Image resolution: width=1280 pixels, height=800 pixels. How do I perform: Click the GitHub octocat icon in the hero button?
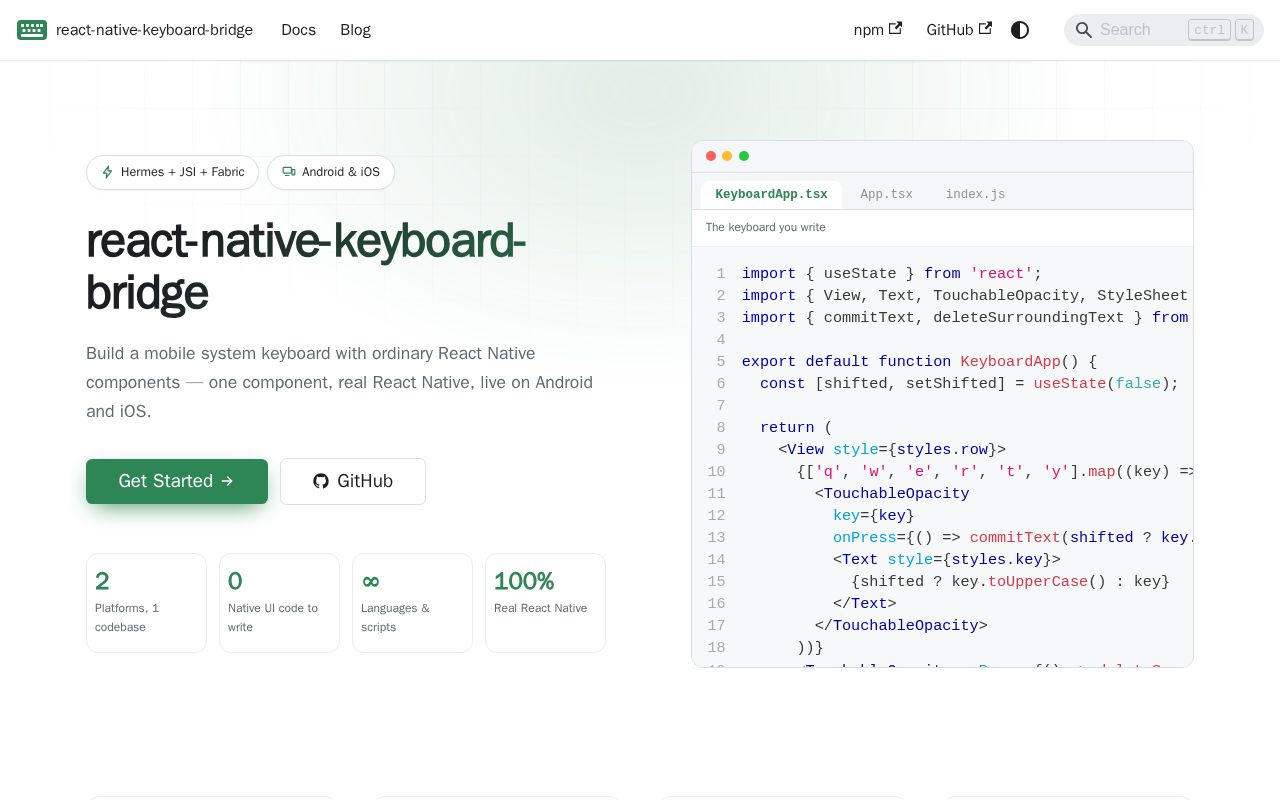(x=321, y=481)
